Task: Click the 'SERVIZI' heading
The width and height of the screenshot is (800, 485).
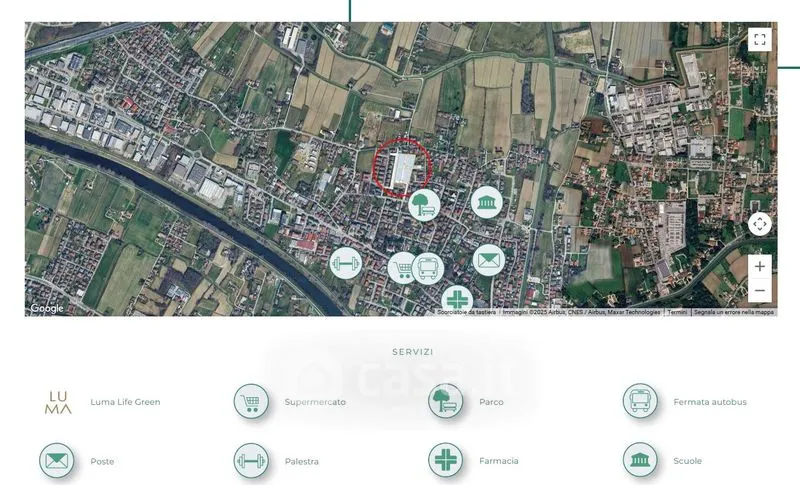Action: (413, 352)
